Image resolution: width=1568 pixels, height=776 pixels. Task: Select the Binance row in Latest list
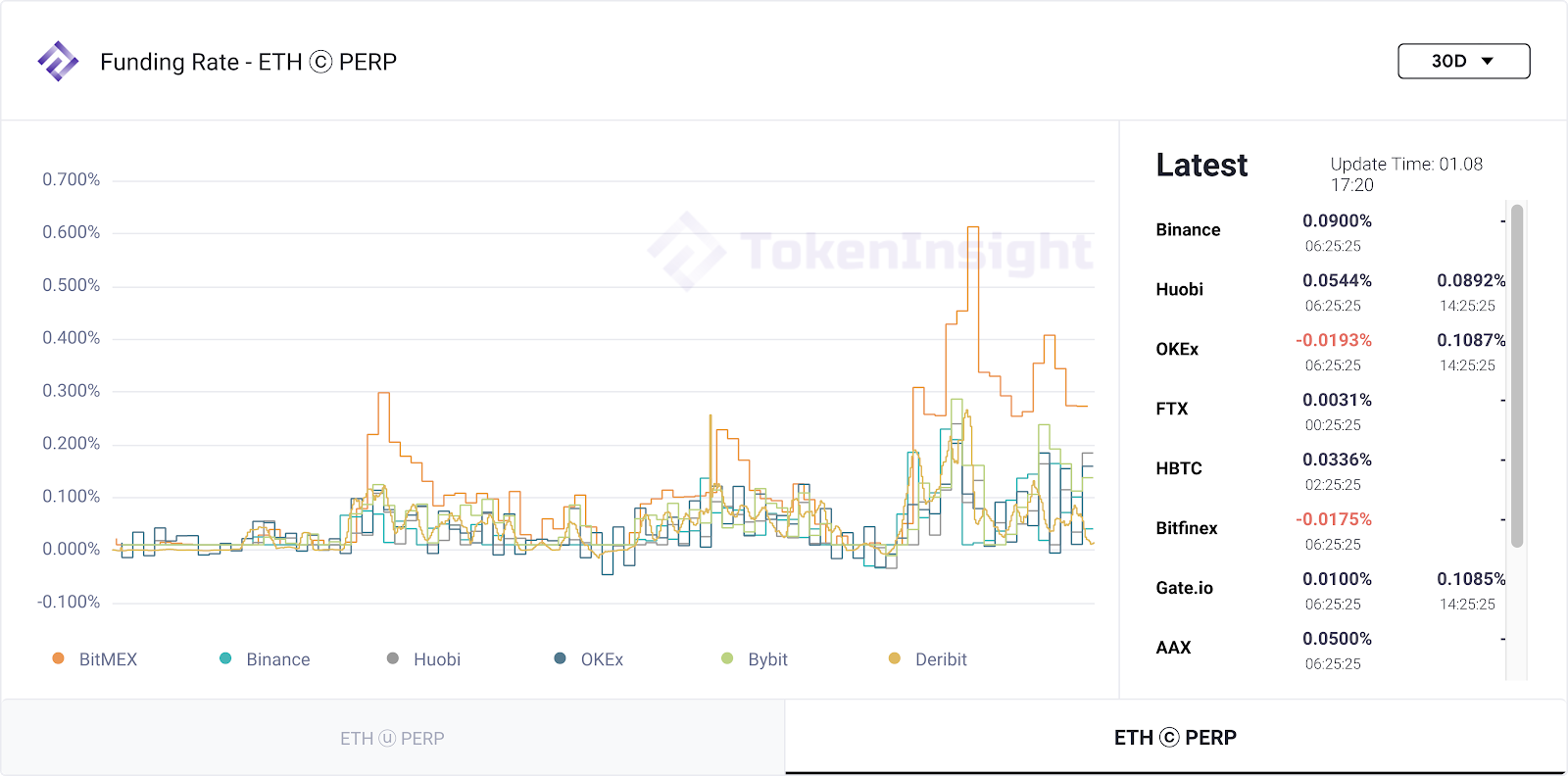pos(1330,231)
